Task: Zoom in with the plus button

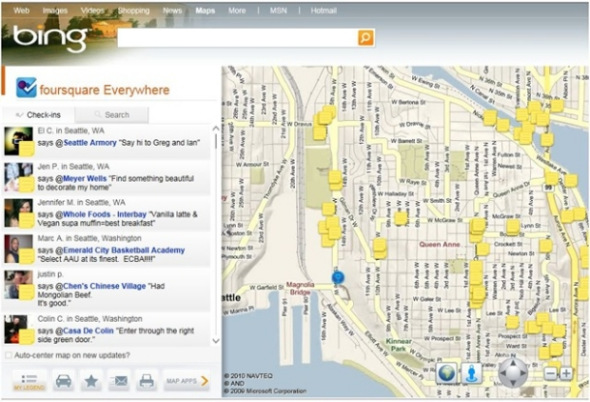Action: pyautogui.click(x=566, y=373)
